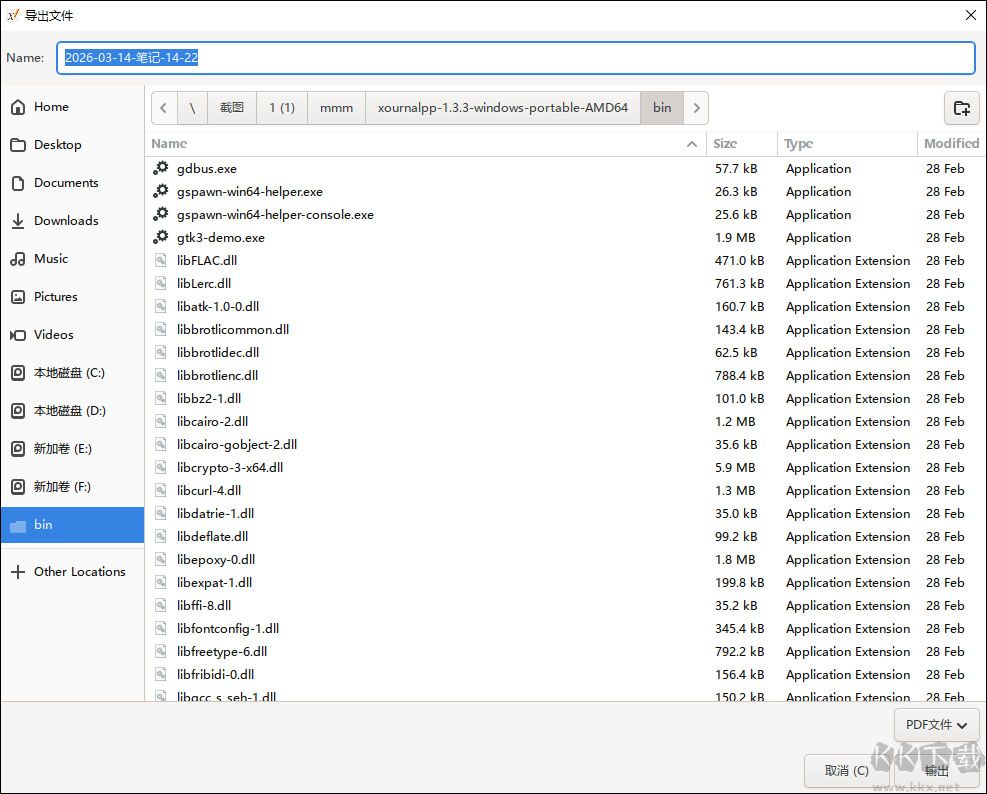
Task: Select gspawn-win64-helper-console.exe file
Action: pos(565,215)
